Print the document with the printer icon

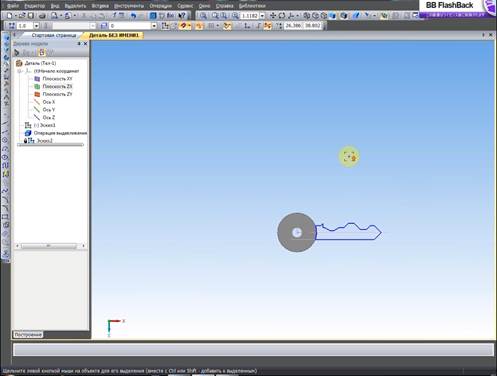(42, 15)
